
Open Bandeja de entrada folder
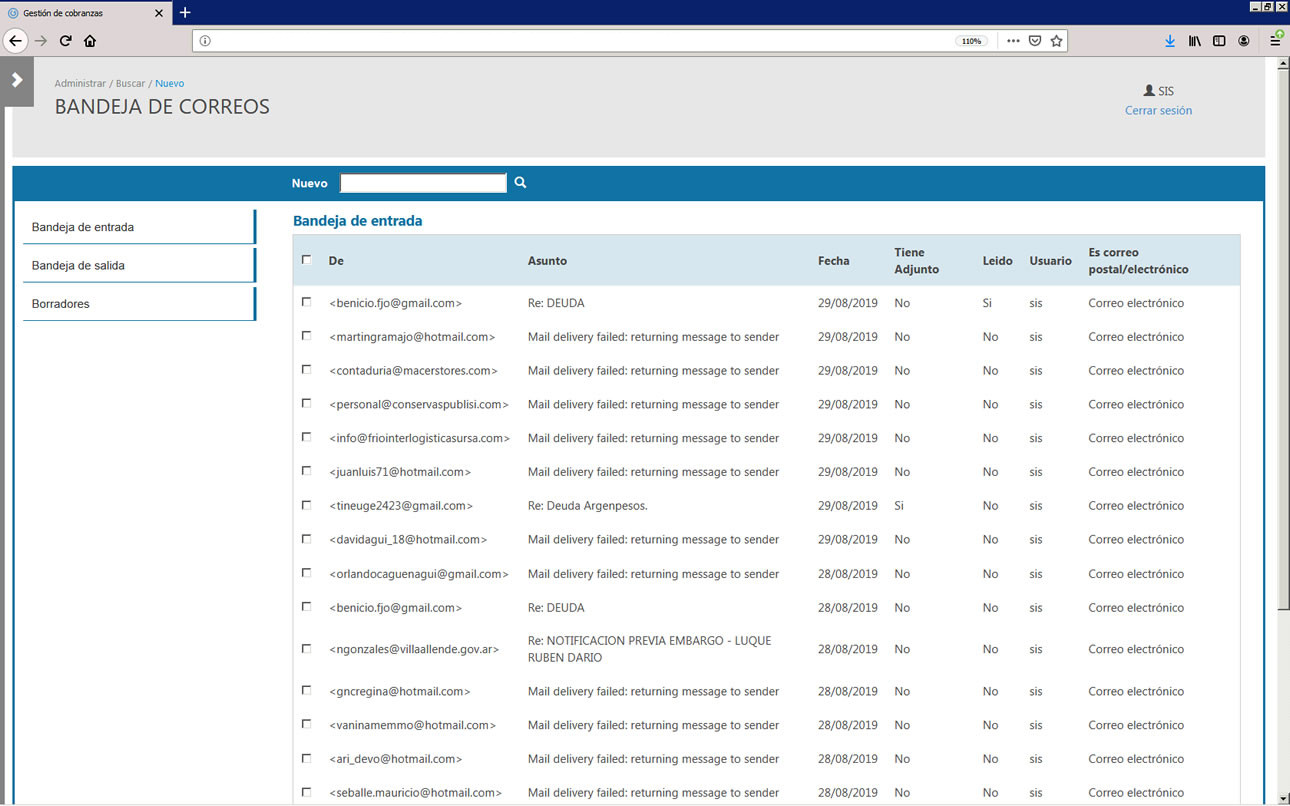[x=139, y=227]
